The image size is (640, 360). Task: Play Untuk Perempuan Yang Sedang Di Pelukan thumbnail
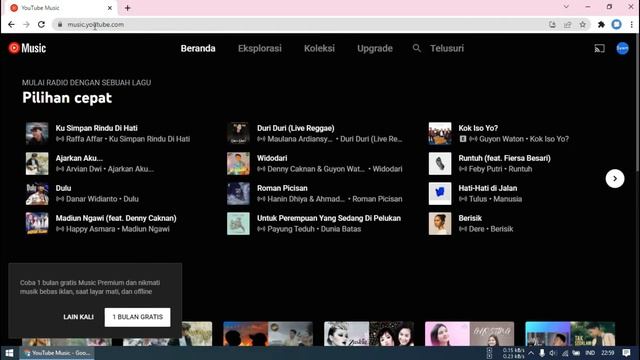[x=238, y=223]
